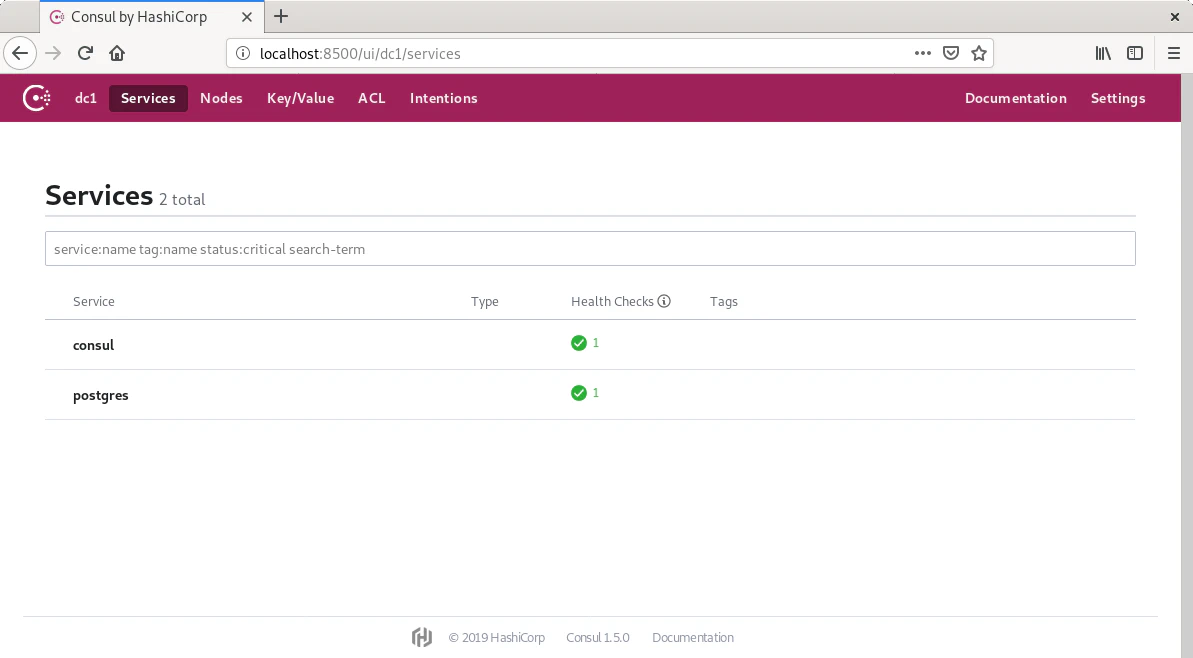Go to the browser home page icon
This screenshot has height=658, width=1193.
click(117, 53)
